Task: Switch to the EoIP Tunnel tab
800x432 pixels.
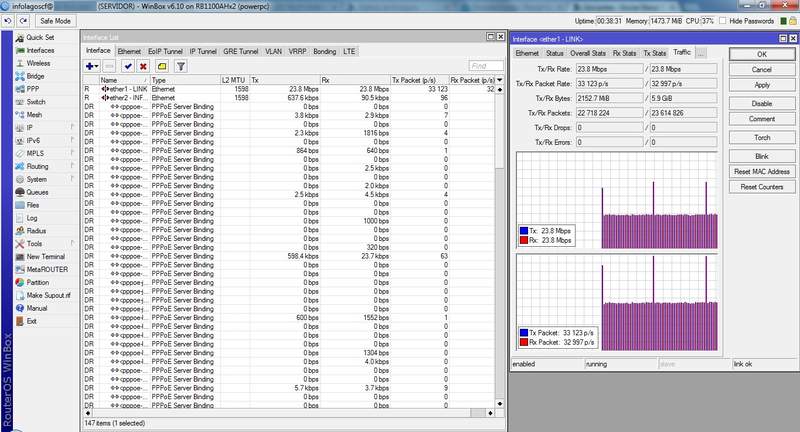Action: tap(165, 52)
